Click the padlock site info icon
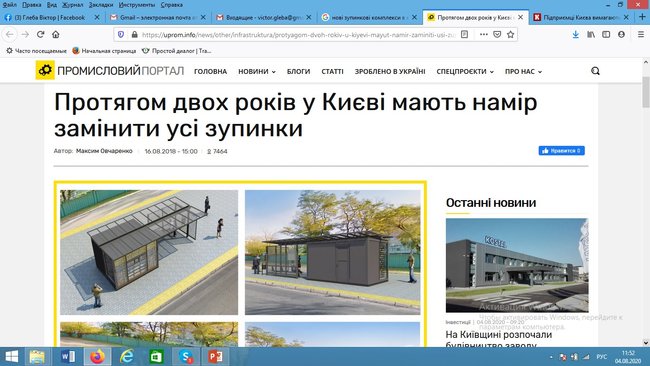Image resolution: width=650 pixels, height=366 pixels. [134, 34]
